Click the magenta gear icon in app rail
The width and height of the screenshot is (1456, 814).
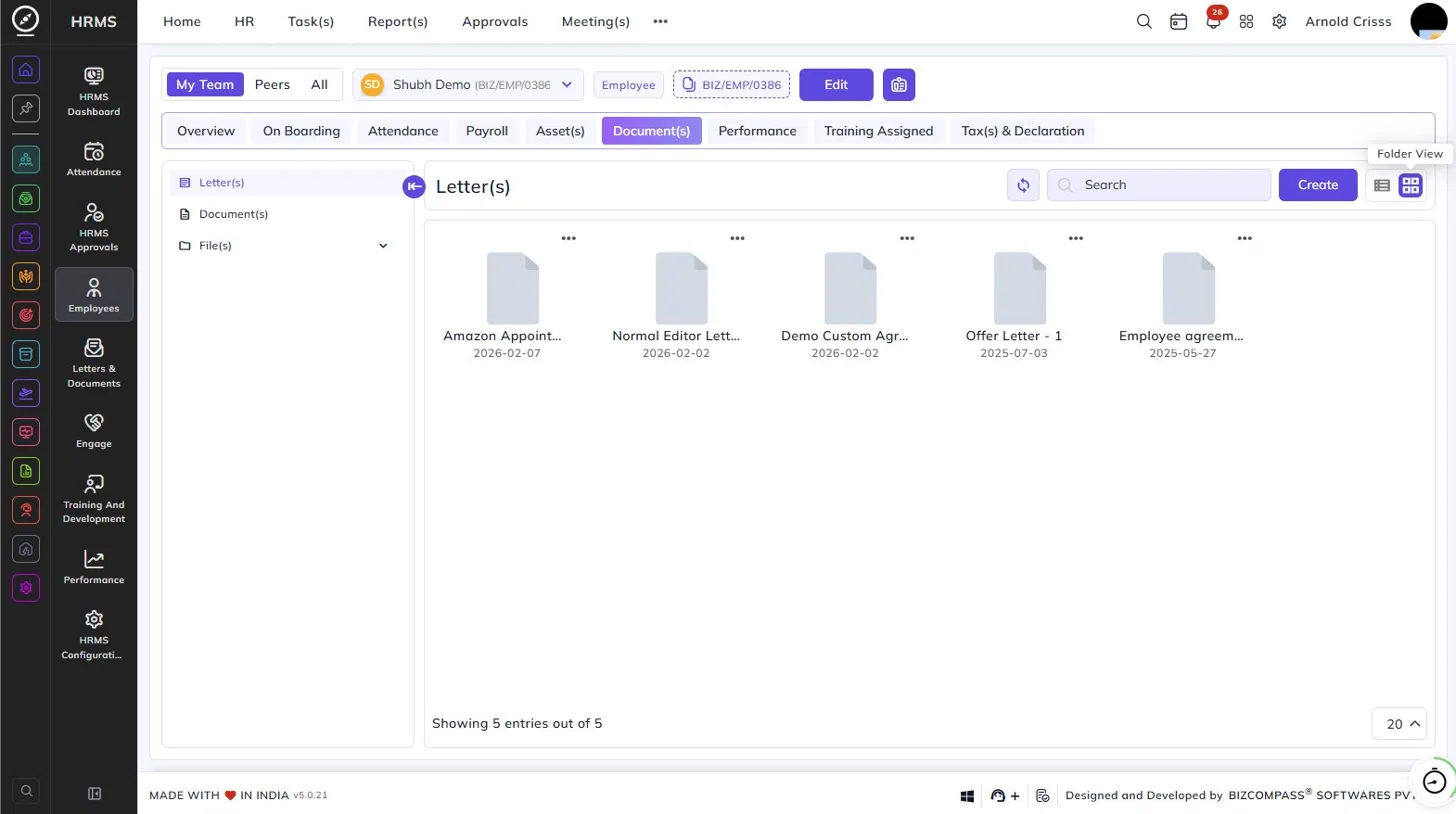point(26,588)
